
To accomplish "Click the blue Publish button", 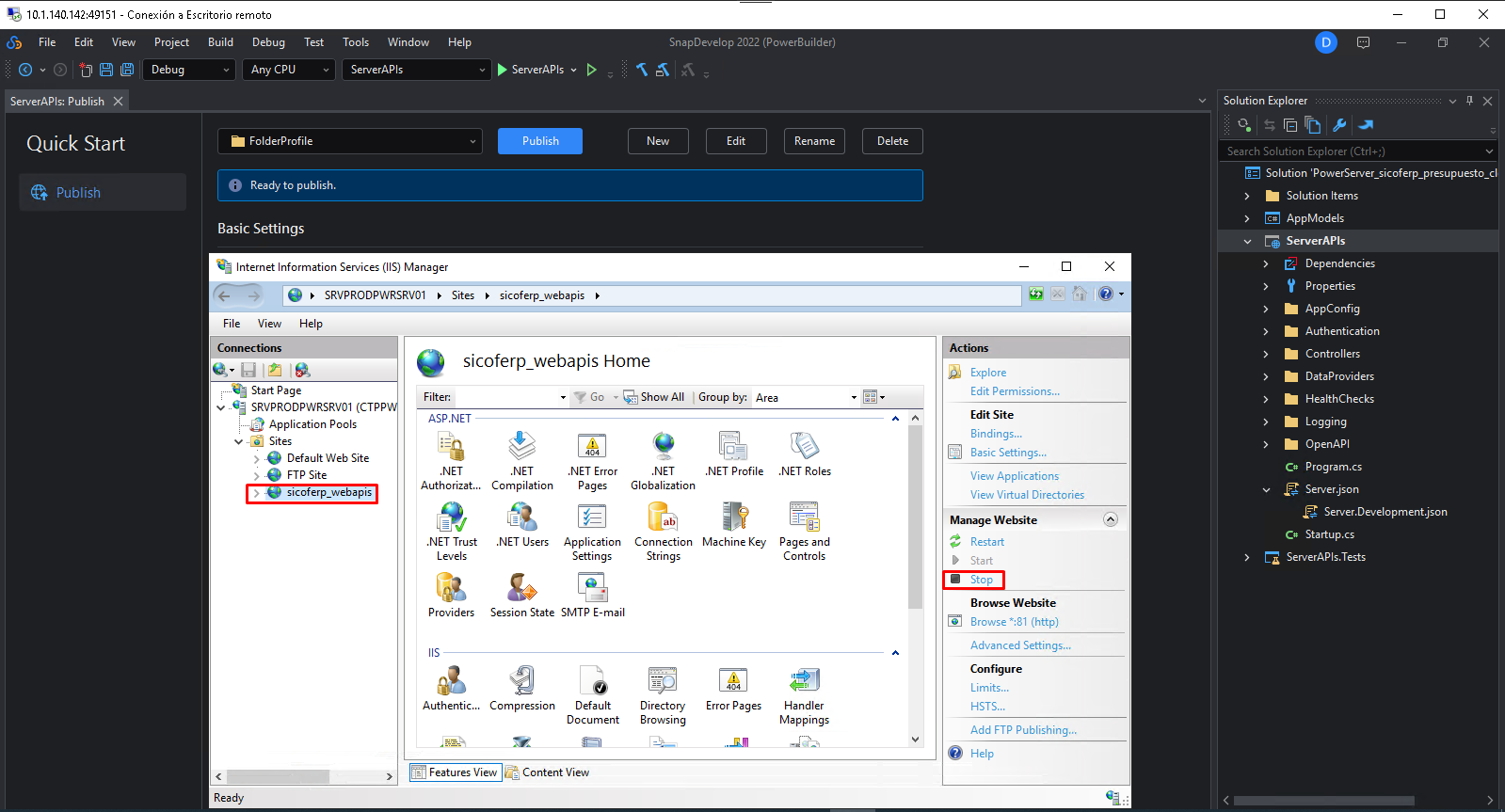I will pyautogui.click(x=540, y=141).
